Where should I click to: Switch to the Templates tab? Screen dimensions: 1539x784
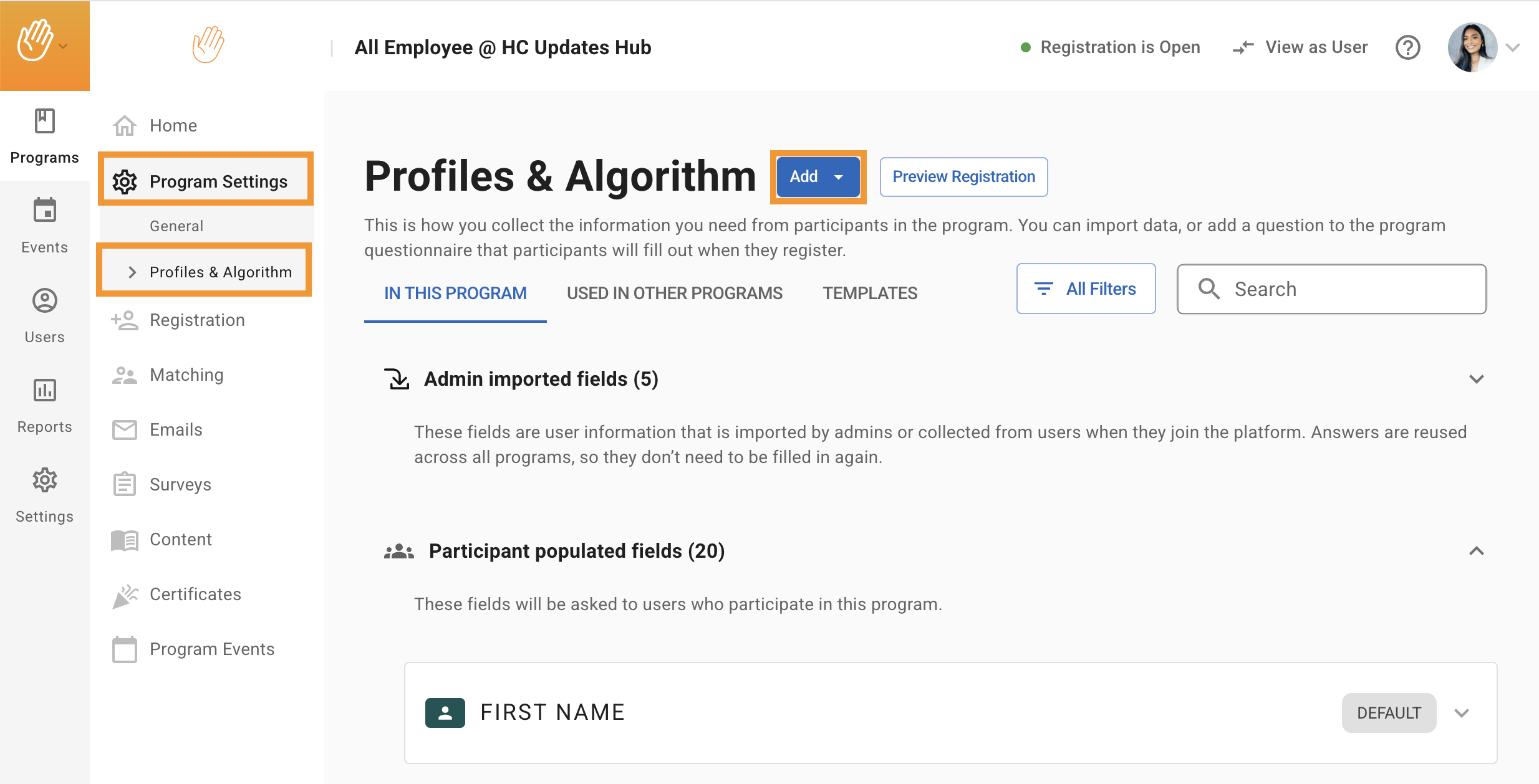click(869, 293)
